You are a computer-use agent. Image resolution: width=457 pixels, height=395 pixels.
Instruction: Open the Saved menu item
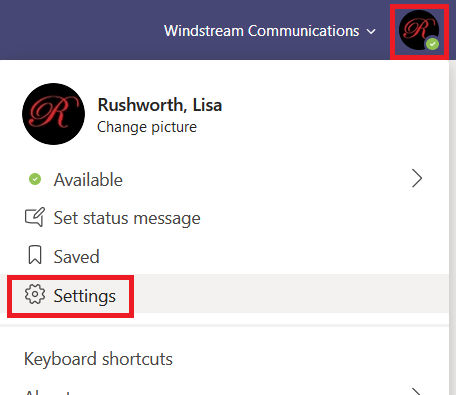224,256
